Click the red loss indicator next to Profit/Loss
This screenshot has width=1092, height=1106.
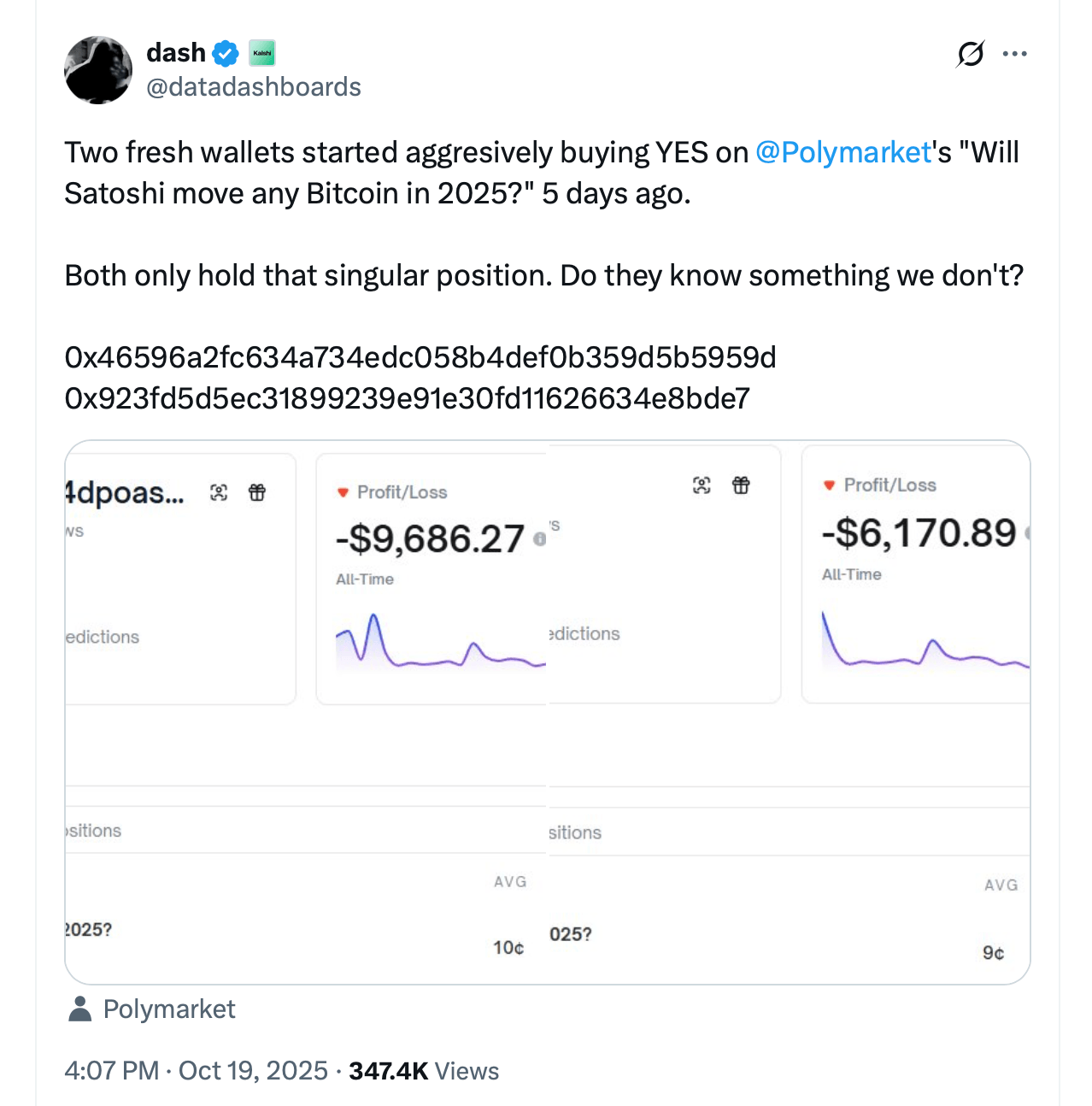(342, 491)
